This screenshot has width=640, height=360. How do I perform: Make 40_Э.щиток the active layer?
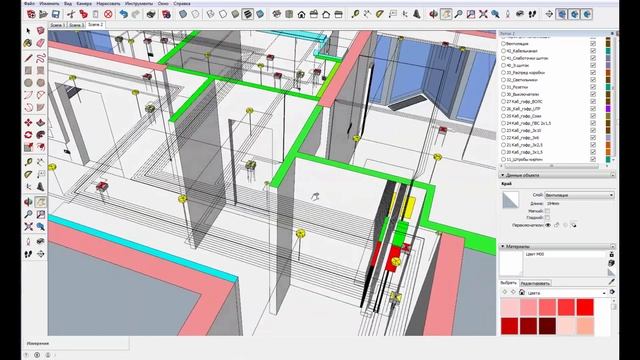503,65
